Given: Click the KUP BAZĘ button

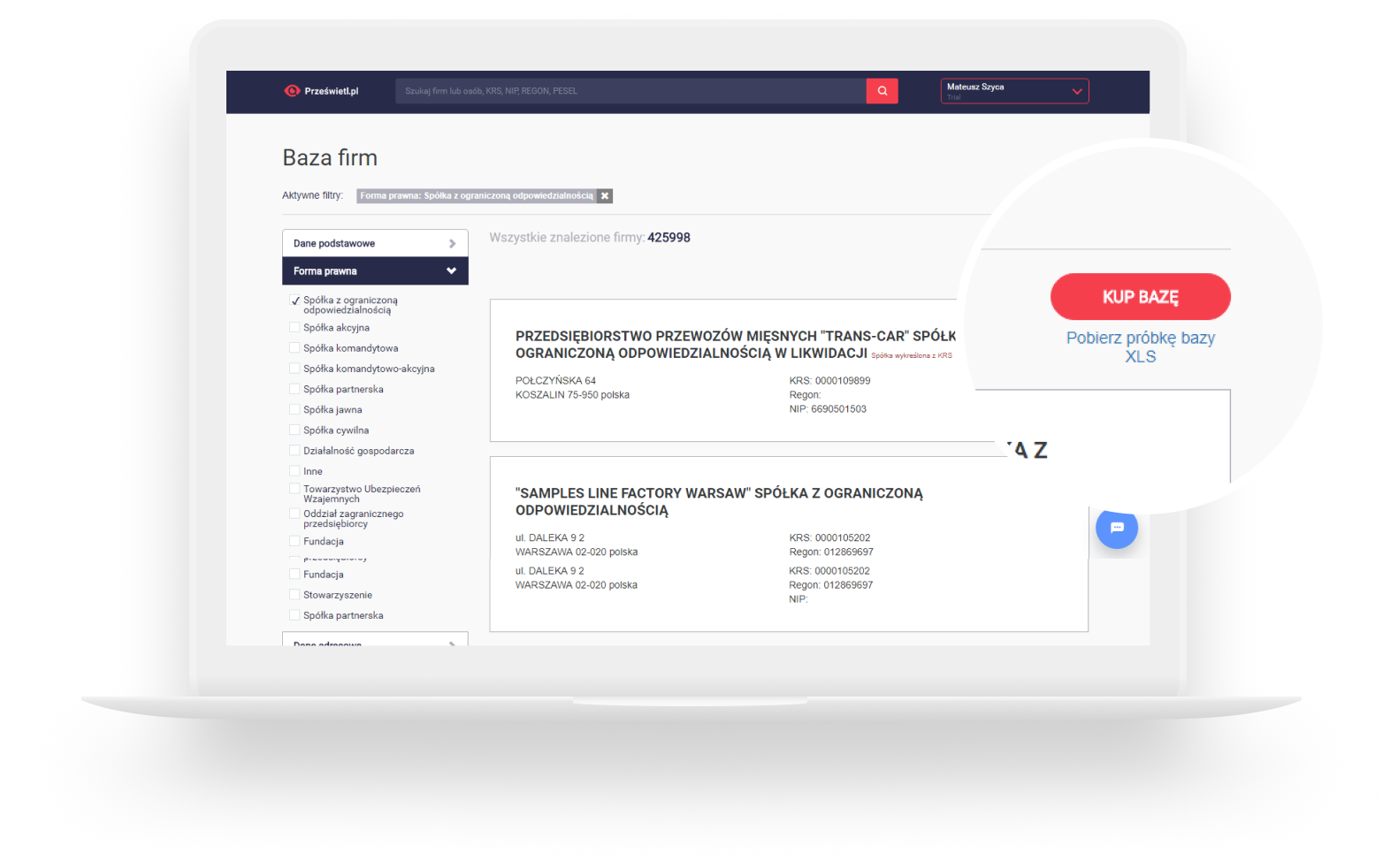Looking at the screenshot, I should click(x=1140, y=297).
